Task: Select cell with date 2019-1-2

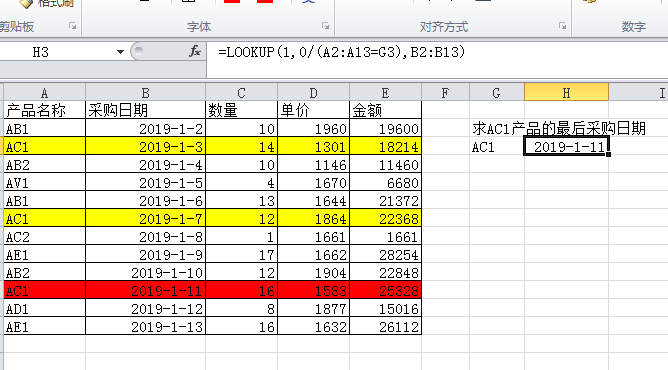Action: pyautogui.click(x=145, y=128)
